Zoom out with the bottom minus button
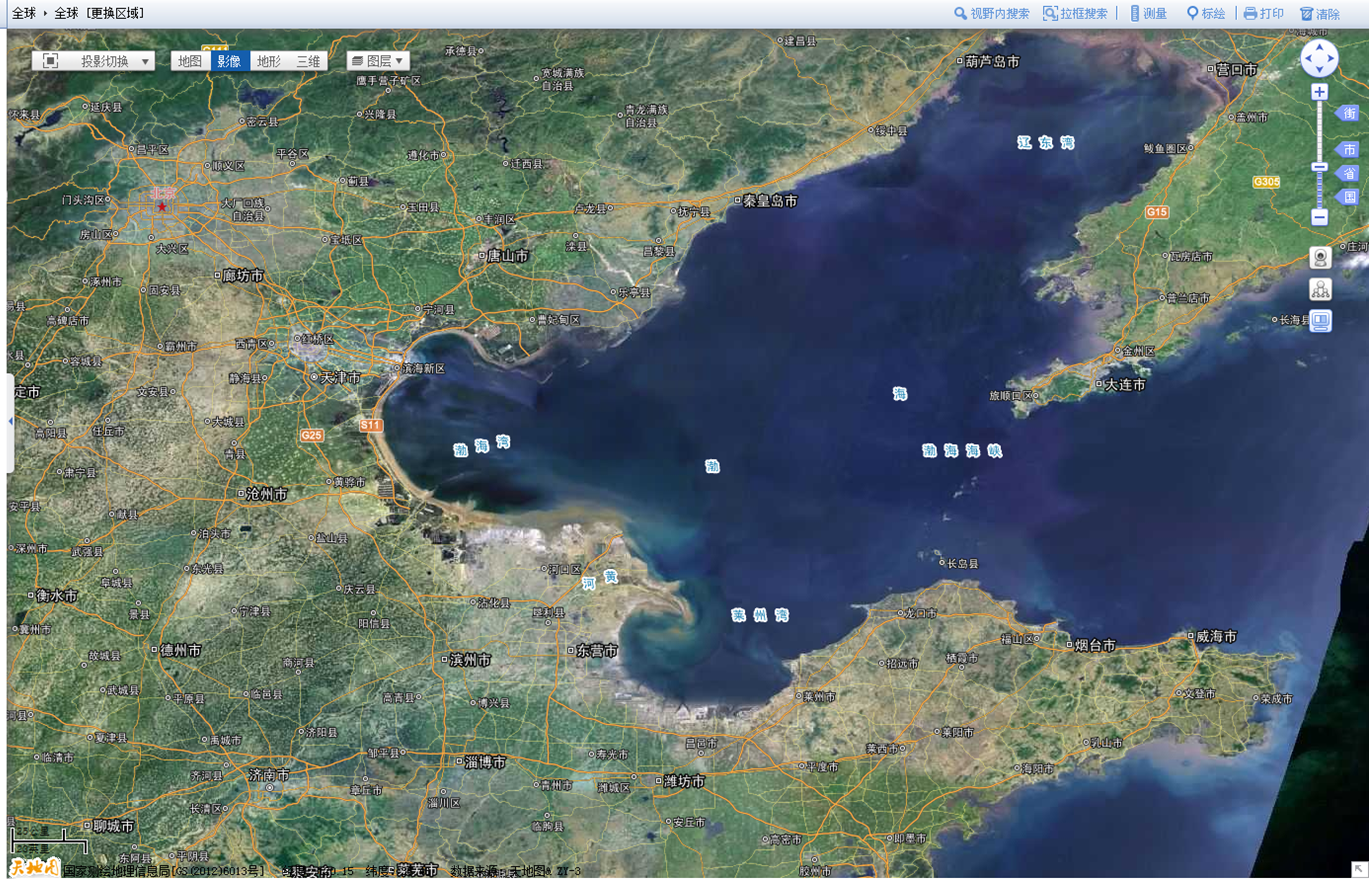 (x=1320, y=217)
